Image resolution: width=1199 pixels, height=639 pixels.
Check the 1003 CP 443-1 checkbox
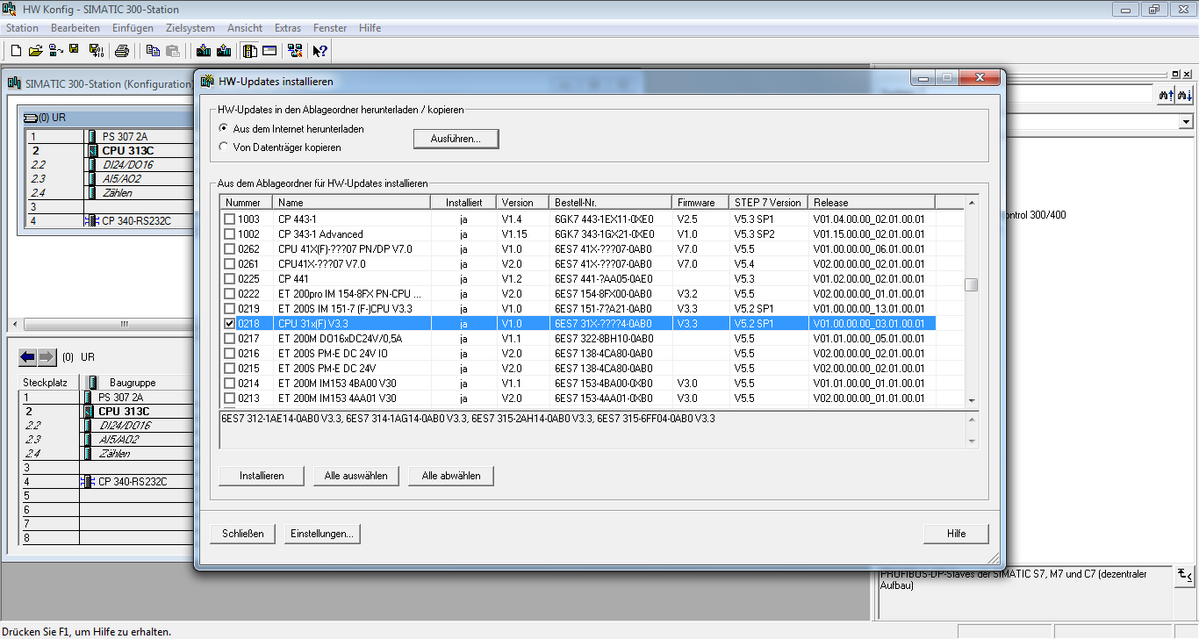click(230, 219)
